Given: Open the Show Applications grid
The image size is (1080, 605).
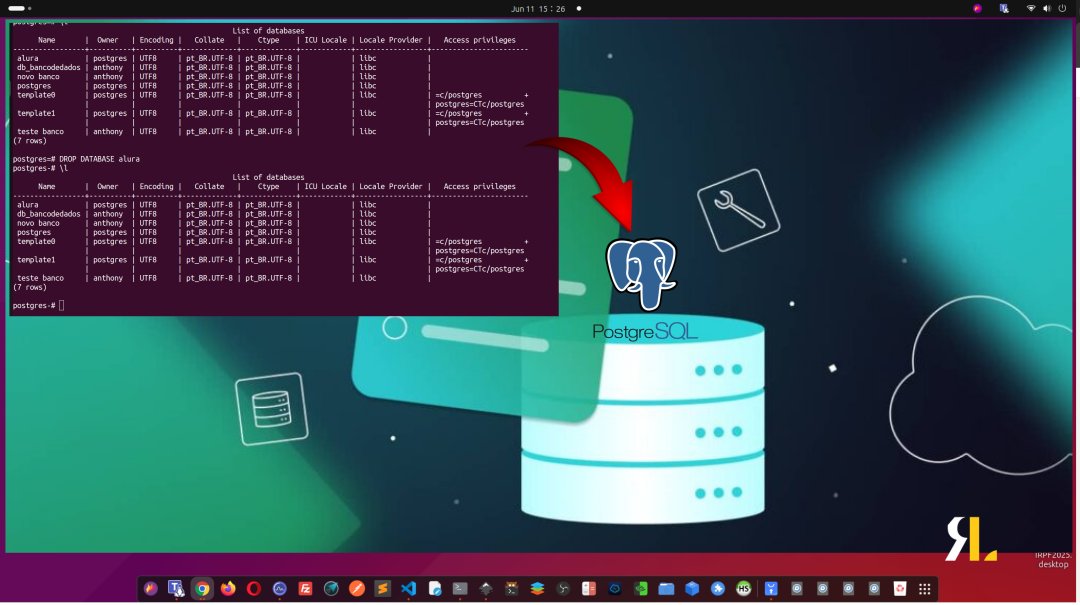Looking at the screenshot, I should point(922,589).
